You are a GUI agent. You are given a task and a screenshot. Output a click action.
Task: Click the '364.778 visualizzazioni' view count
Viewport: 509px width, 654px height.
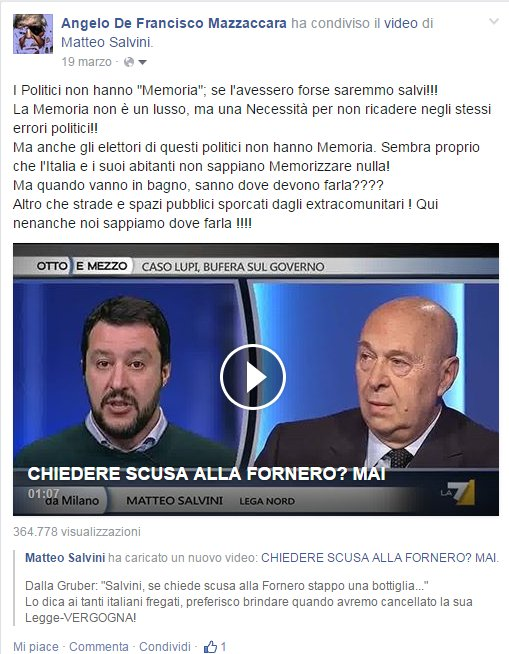click(x=77, y=532)
